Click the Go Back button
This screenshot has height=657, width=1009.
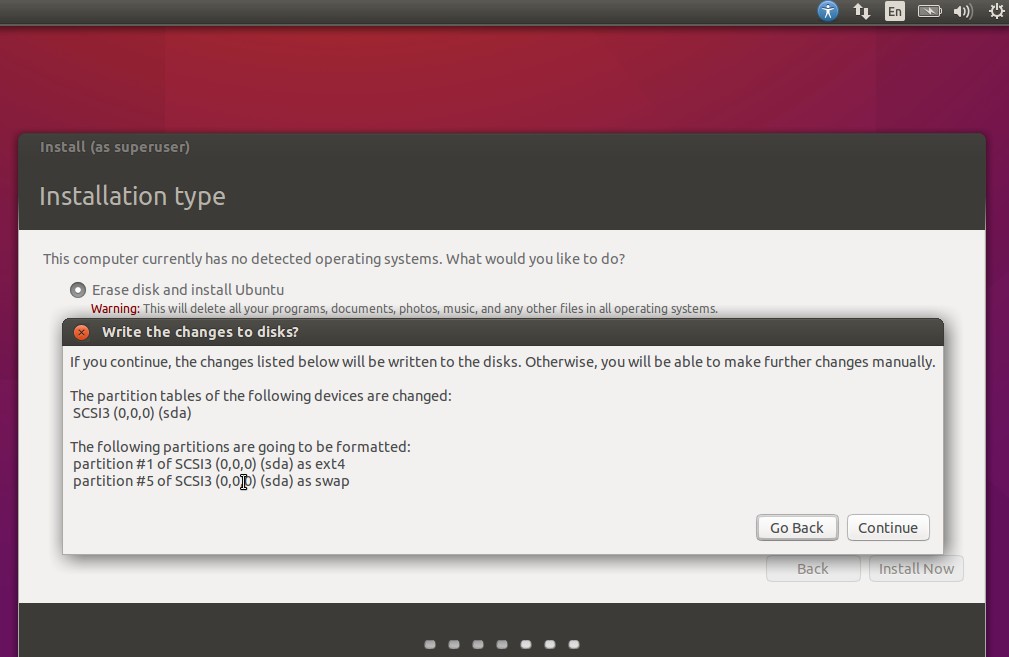pos(797,528)
